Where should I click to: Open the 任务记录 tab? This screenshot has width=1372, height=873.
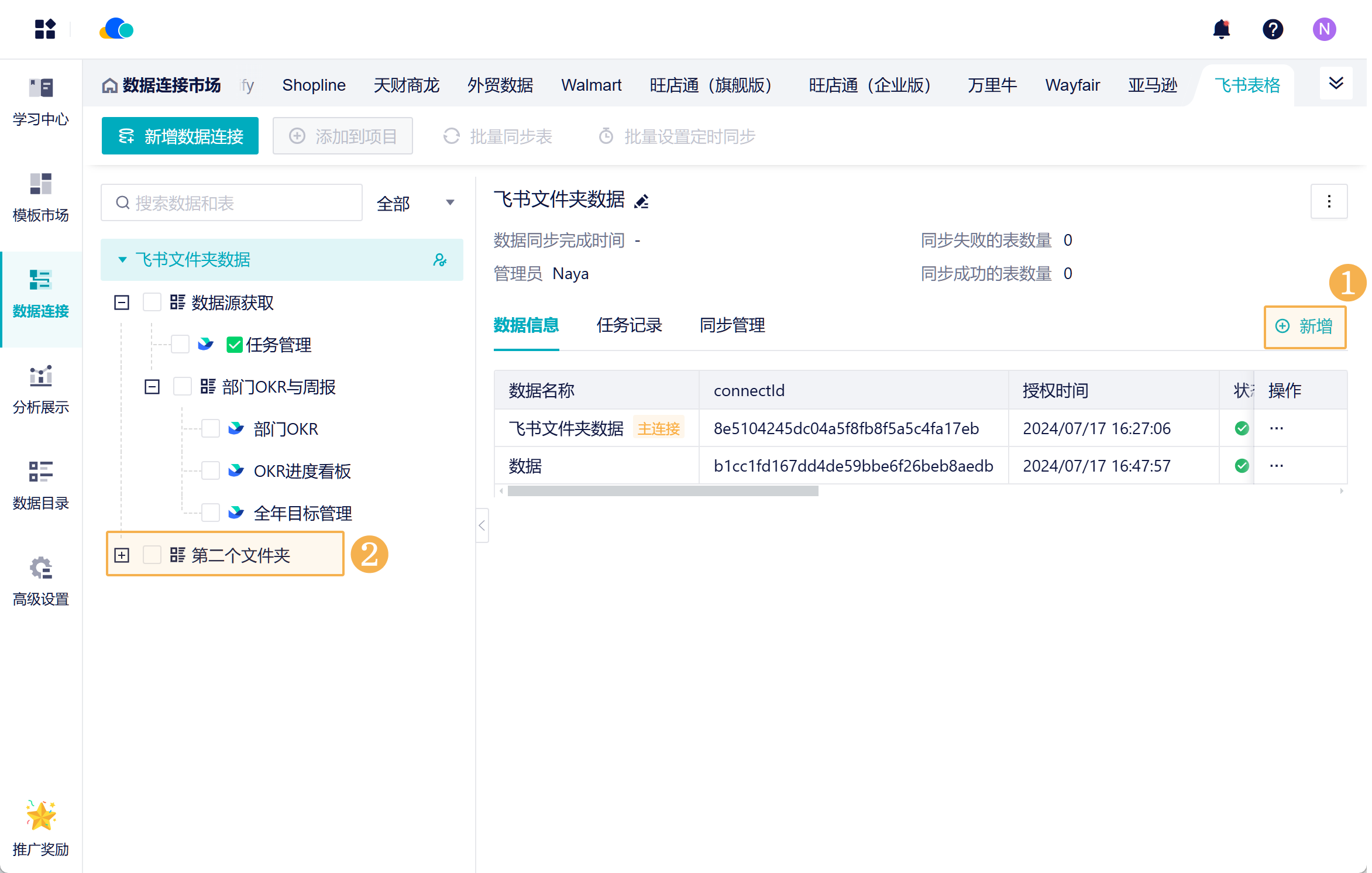(x=629, y=325)
